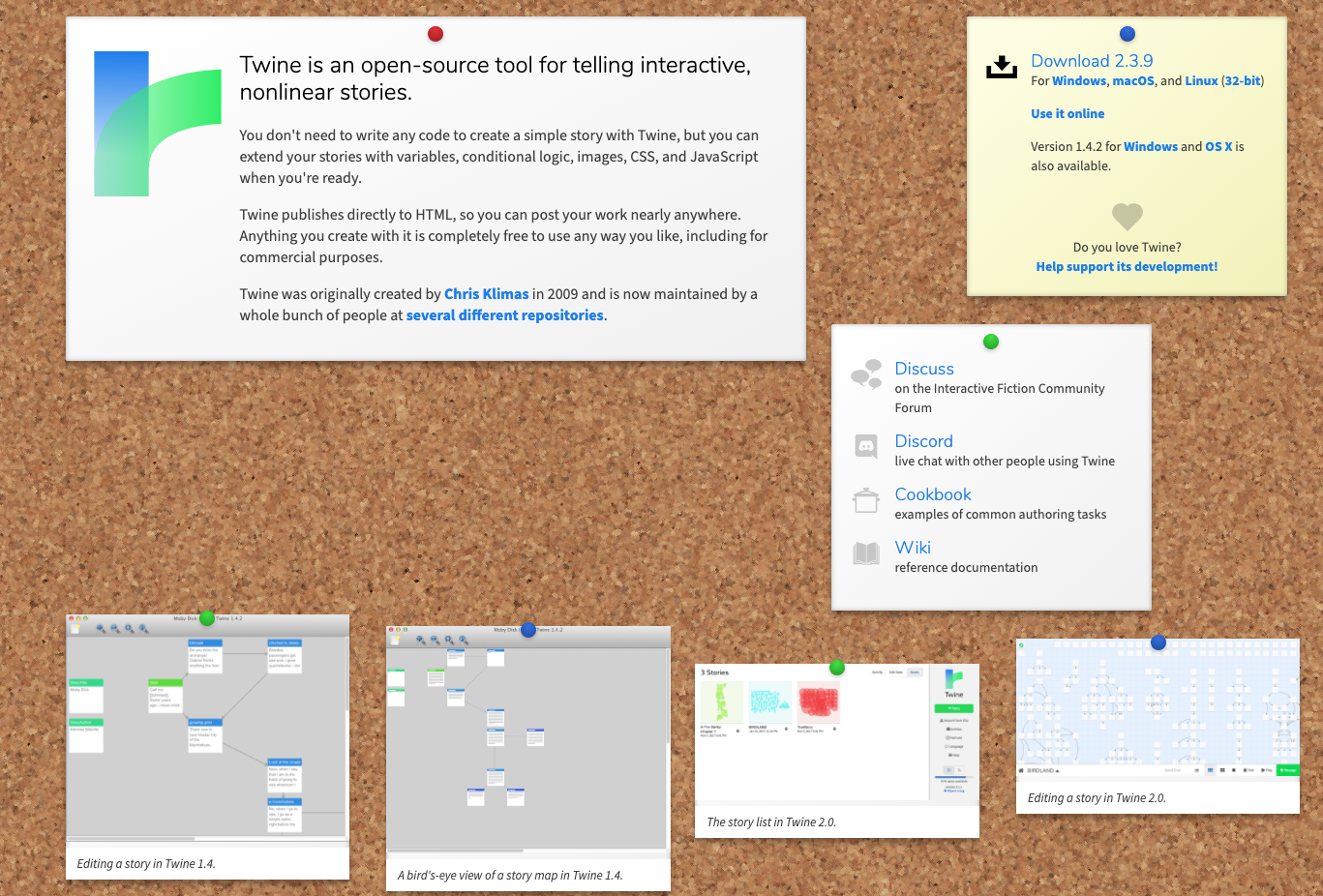This screenshot has width=1323, height=896.
Task: Click the gray heart icon
Action: point(1128,216)
